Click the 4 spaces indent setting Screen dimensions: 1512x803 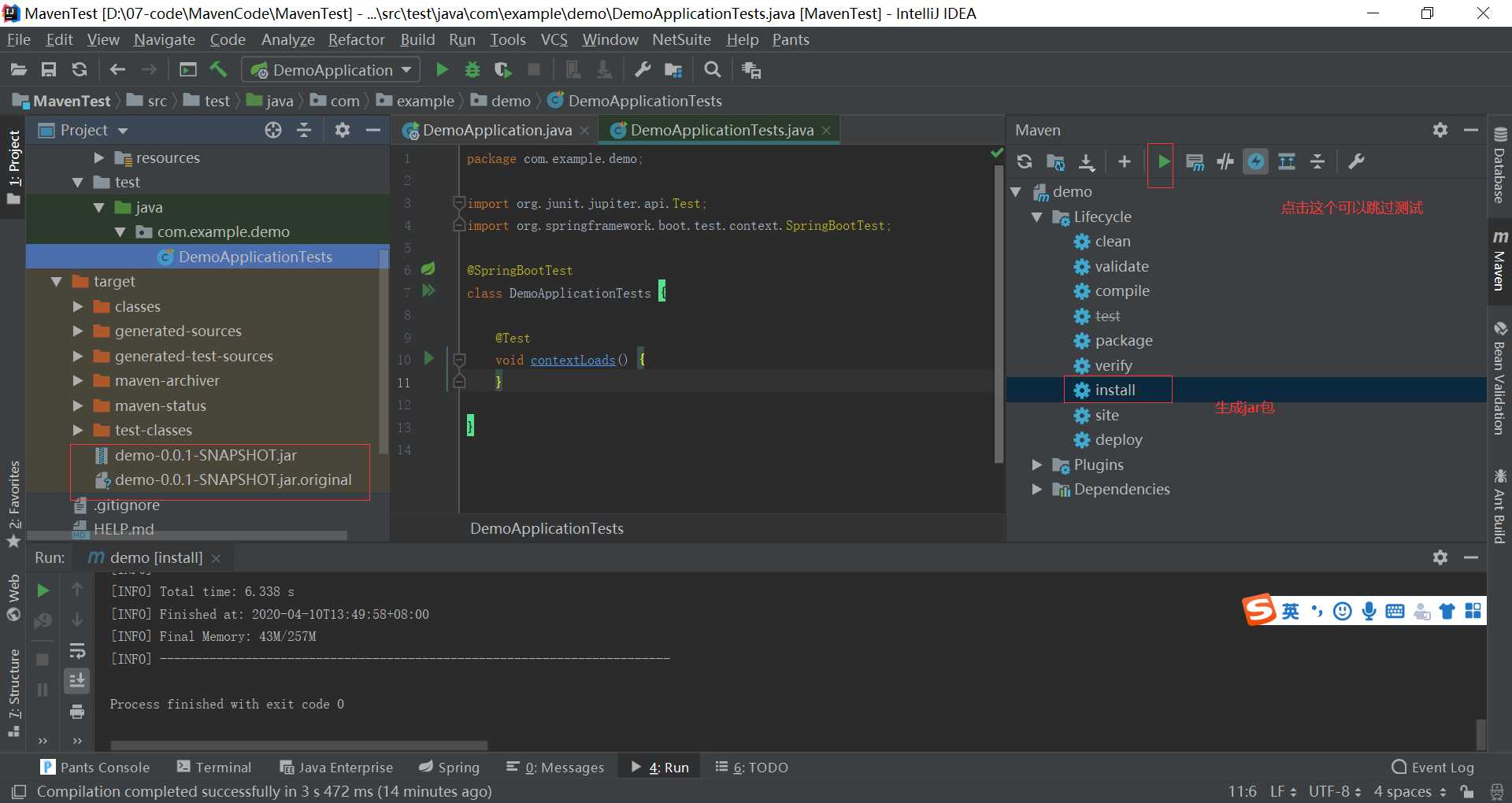[x=1410, y=791]
